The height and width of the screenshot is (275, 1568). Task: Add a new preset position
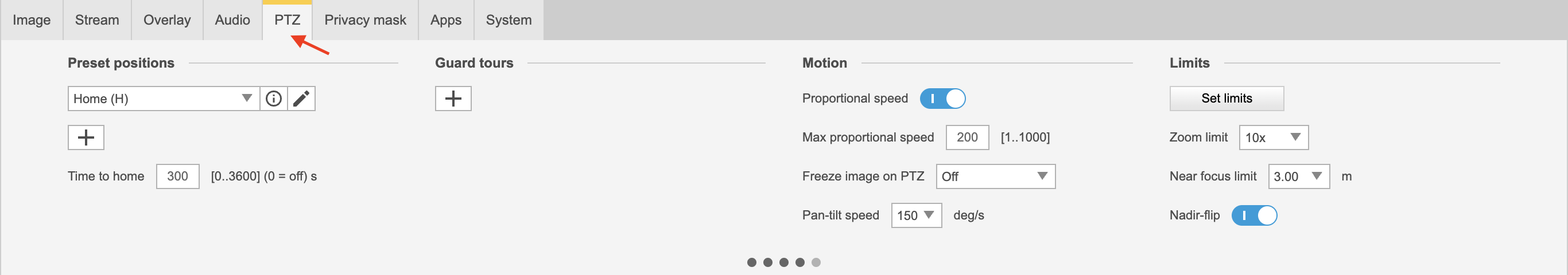coord(86,137)
